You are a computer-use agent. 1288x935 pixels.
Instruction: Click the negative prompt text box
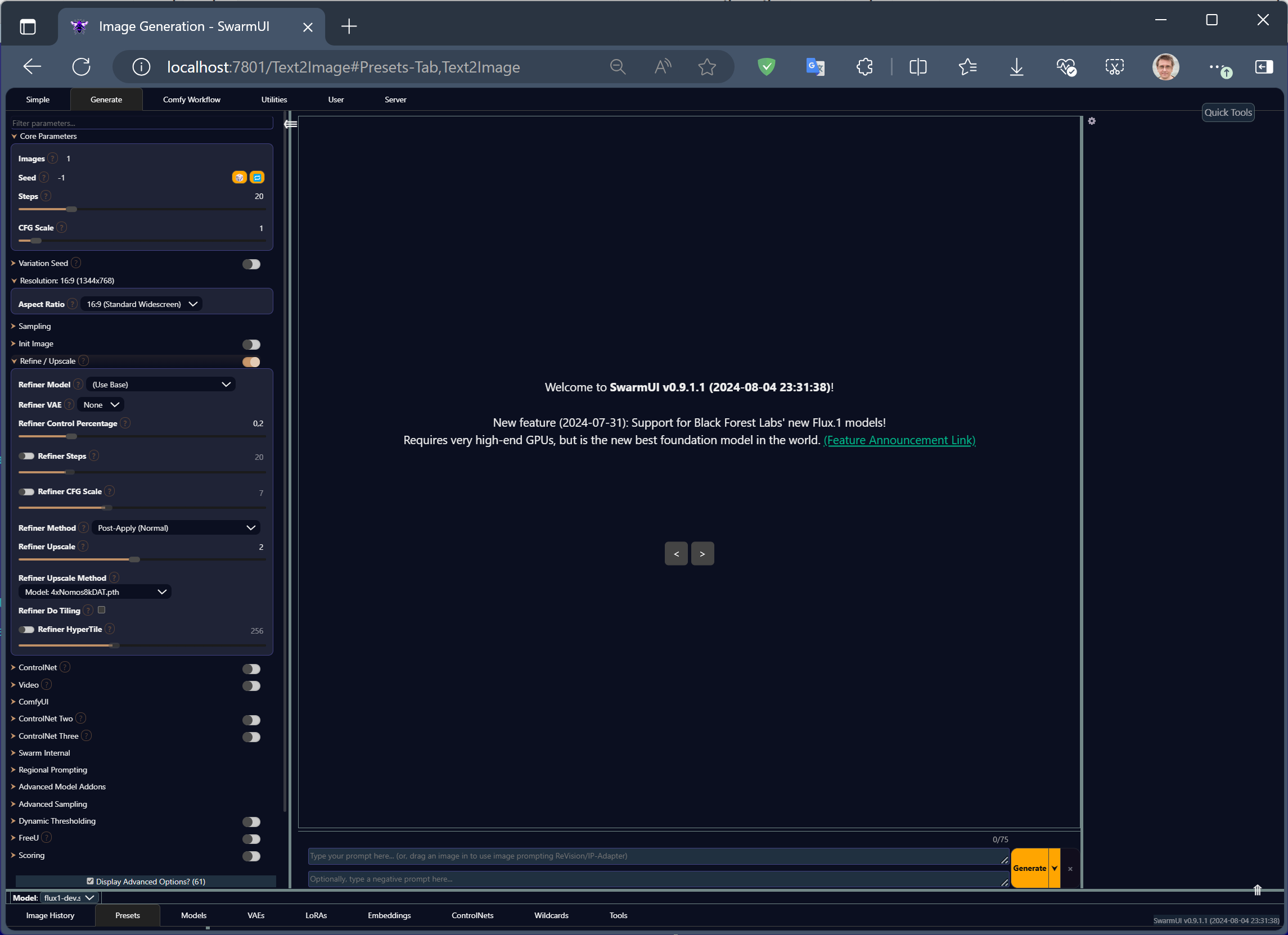click(x=658, y=879)
